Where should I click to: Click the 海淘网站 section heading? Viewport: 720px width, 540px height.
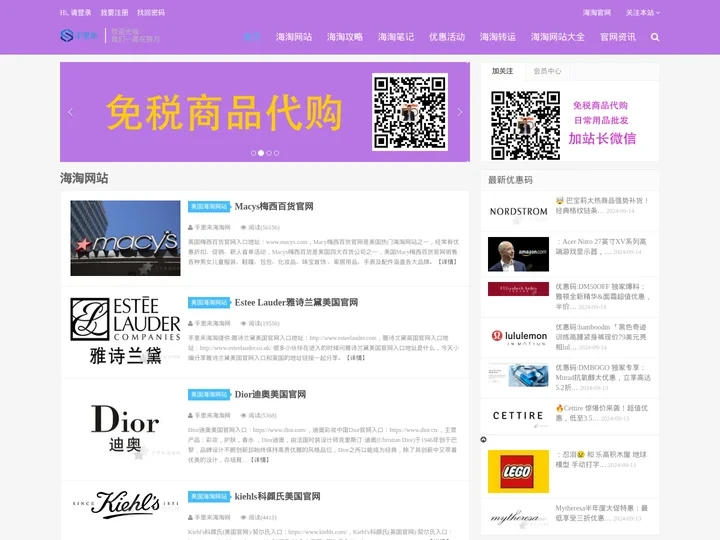point(84,178)
